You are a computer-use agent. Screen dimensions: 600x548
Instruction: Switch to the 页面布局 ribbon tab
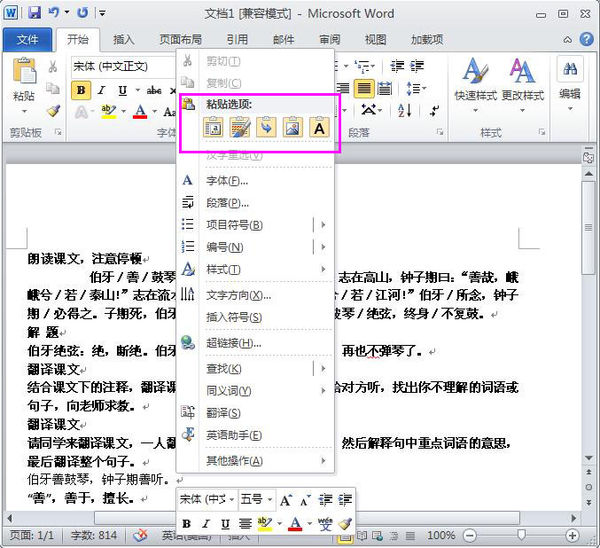click(180, 39)
